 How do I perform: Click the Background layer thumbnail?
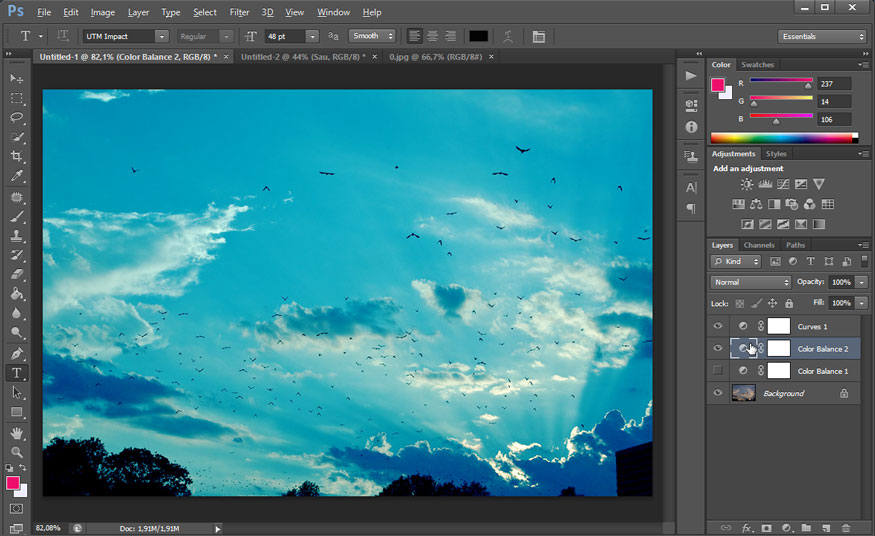(x=743, y=393)
